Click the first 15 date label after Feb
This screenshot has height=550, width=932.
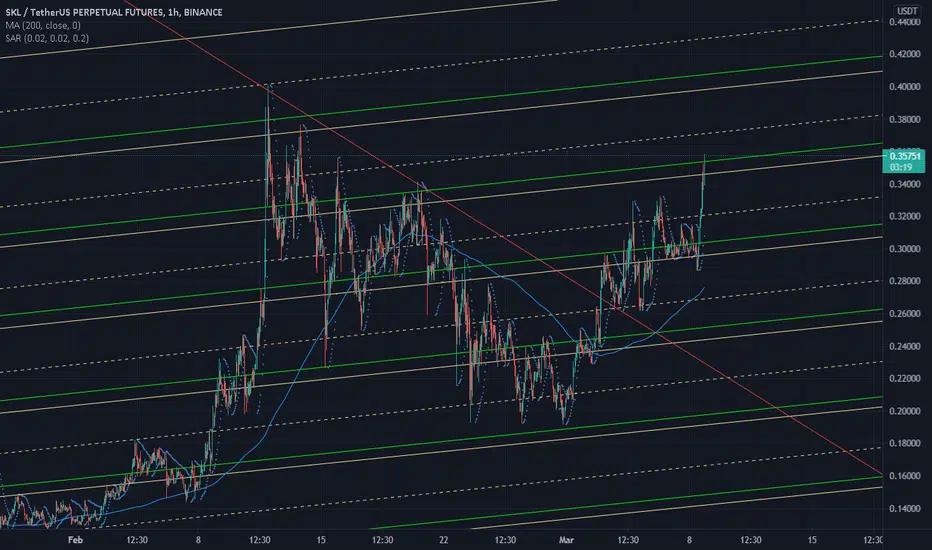pyautogui.click(x=321, y=540)
